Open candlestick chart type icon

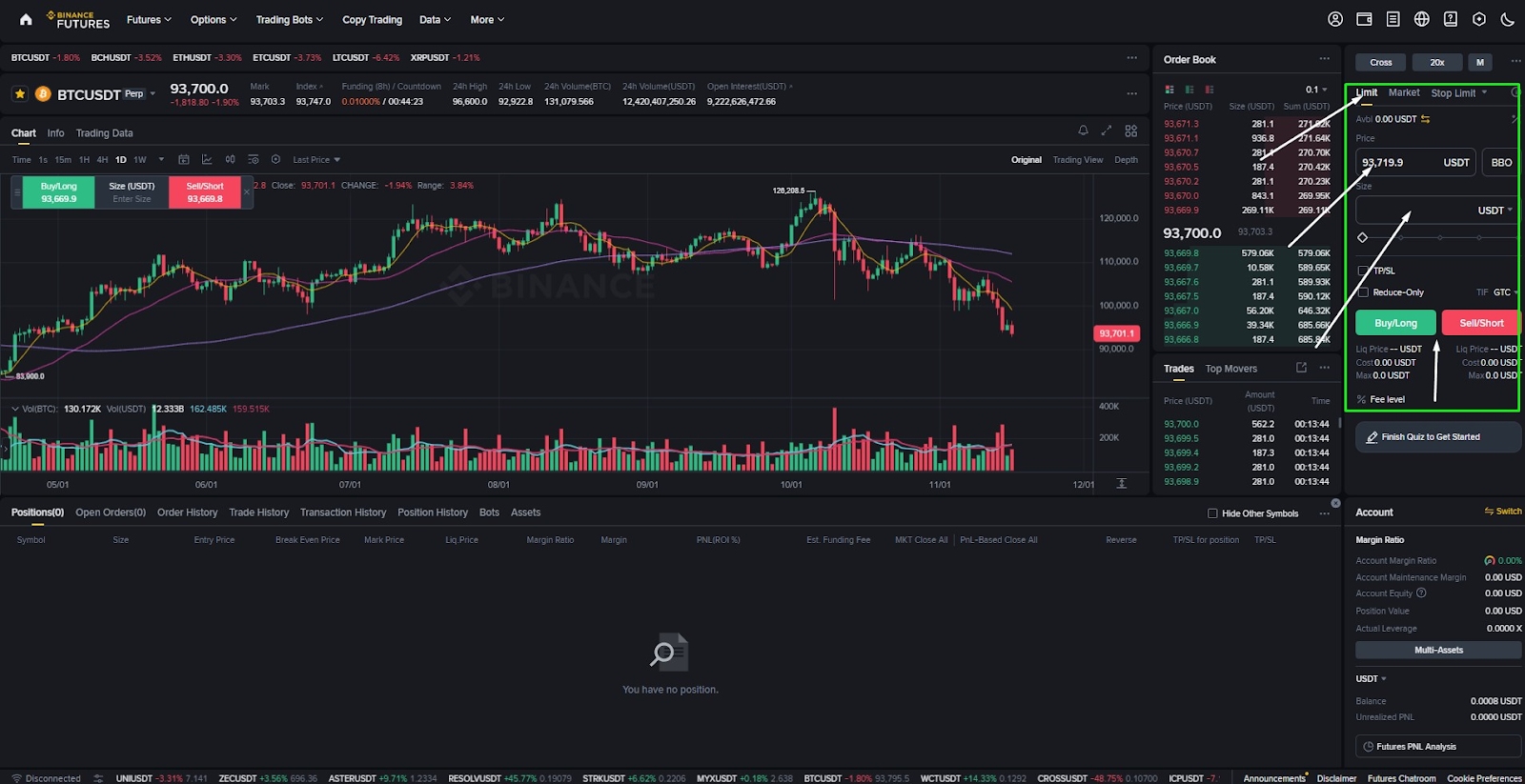[x=230, y=159]
